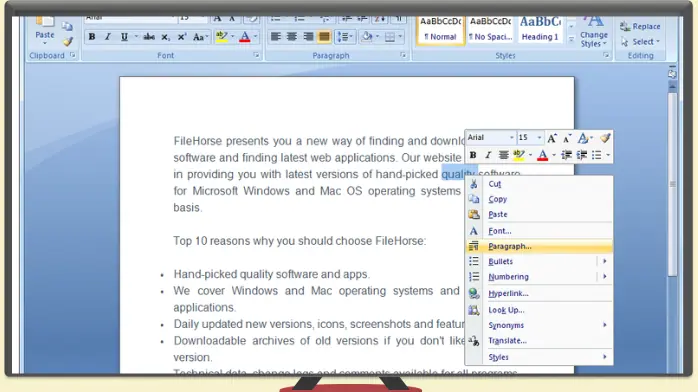
Task: Open the Numbering submenu in the context menu
Action: pyautogui.click(x=539, y=277)
